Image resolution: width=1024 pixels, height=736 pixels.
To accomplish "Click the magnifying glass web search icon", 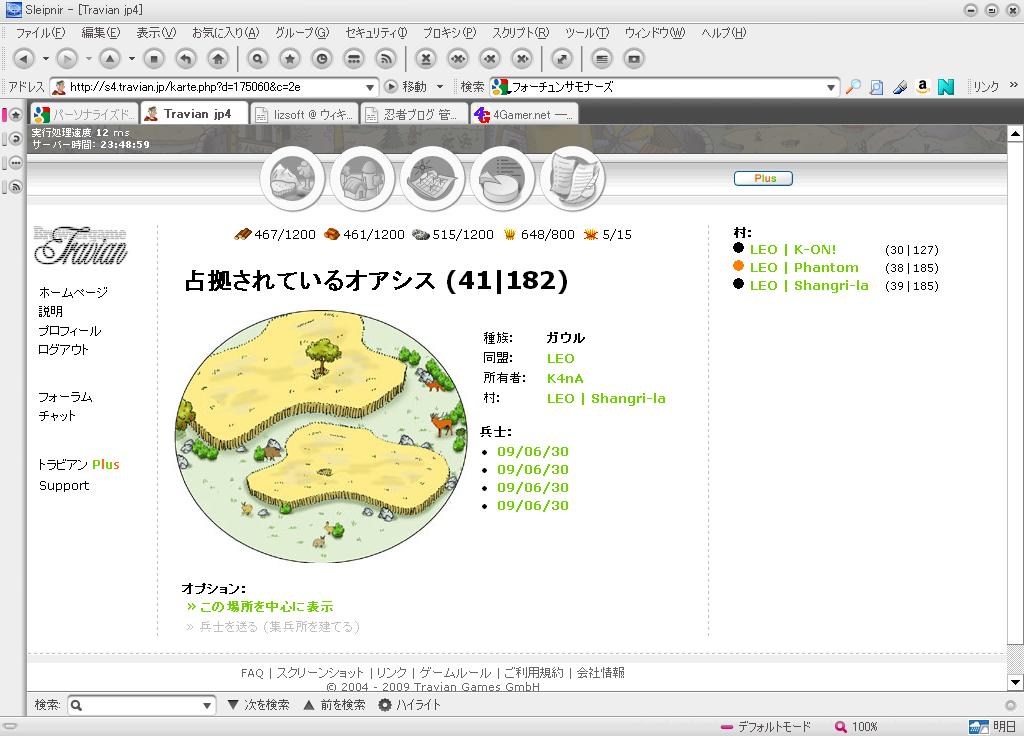I will pos(853,87).
